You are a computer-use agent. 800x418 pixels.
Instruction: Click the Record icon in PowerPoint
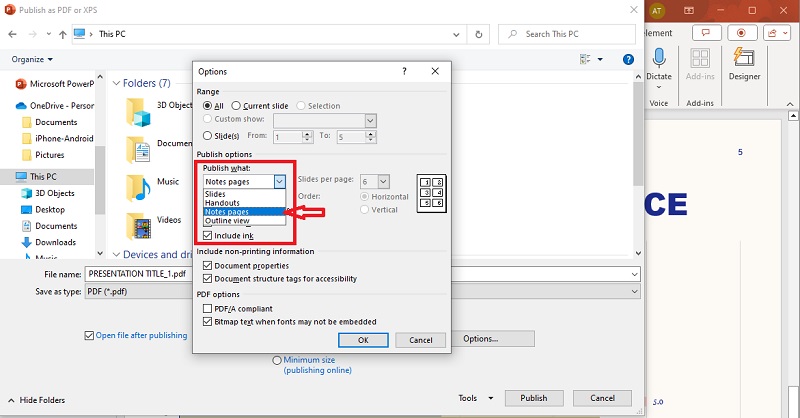pyautogui.click(x=741, y=33)
